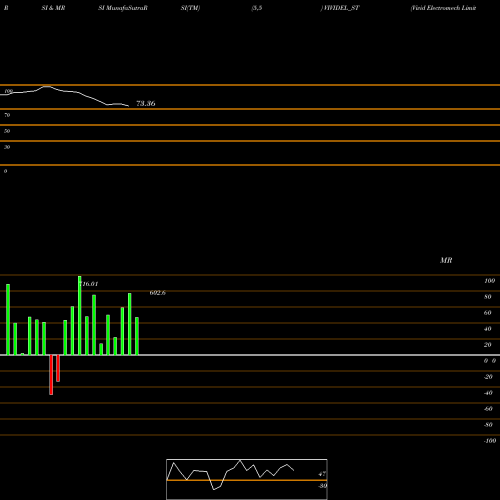Open the mini RSI thumbnail chart at the bottom
500x500 pixels.
pos(247,479)
